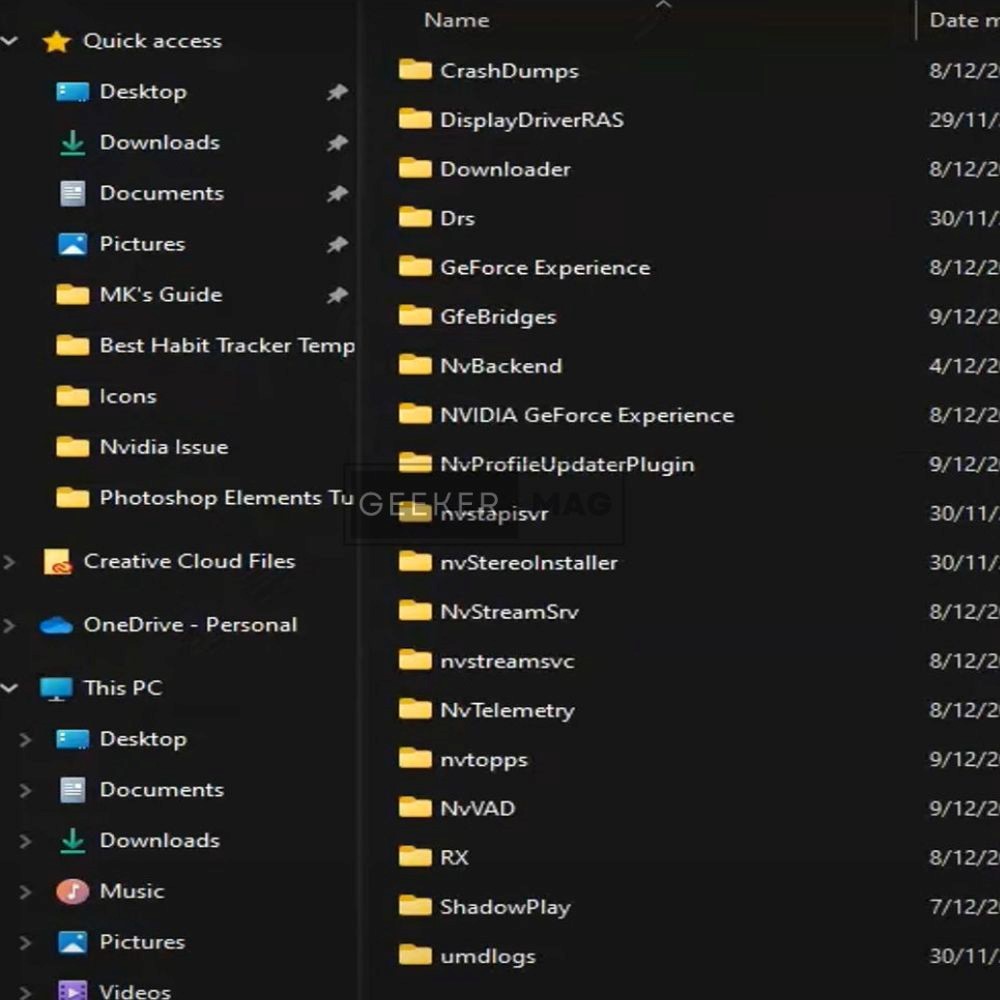Open the Creative Cloud Files icon
Viewport: 1000px width, 1000px height.
click(x=57, y=562)
